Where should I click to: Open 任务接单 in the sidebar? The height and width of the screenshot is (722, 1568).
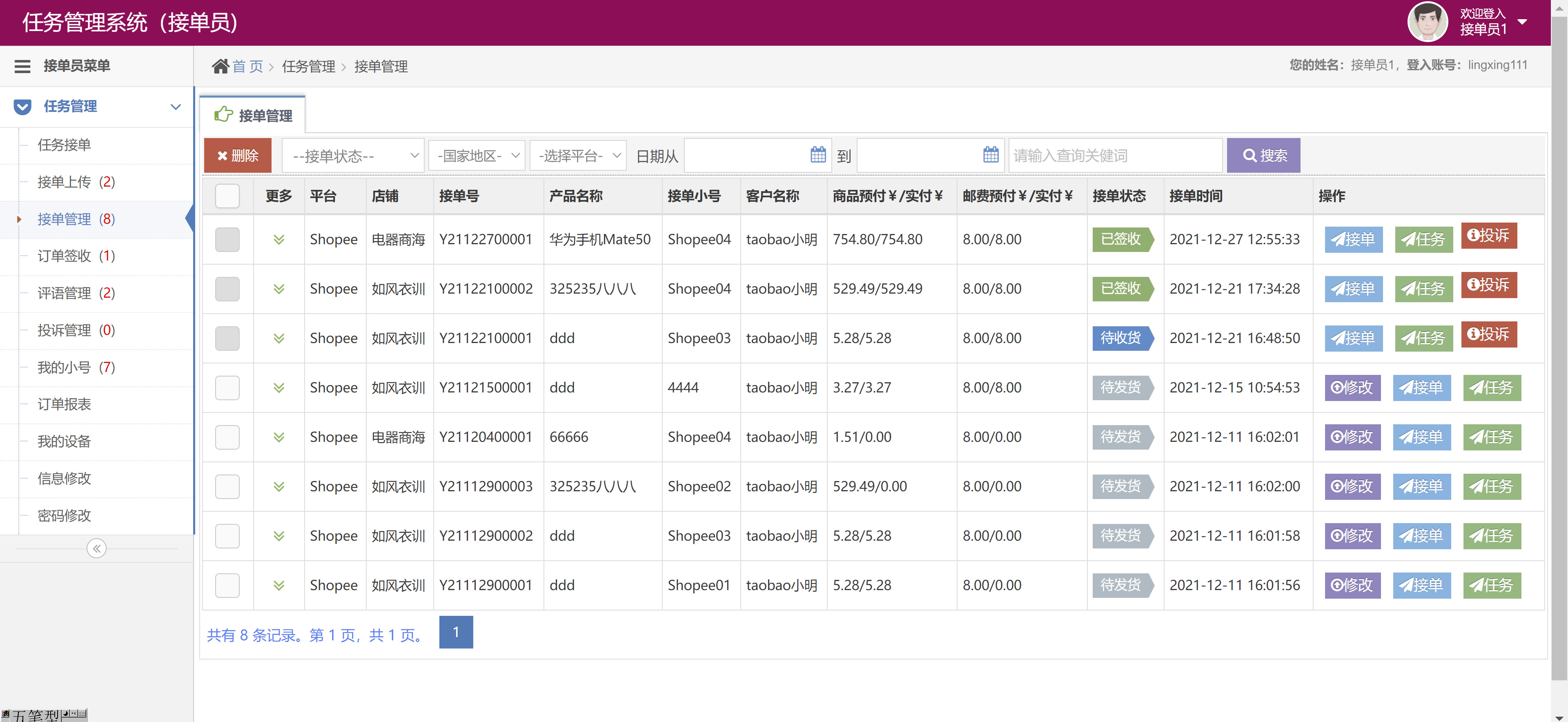(64, 145)
